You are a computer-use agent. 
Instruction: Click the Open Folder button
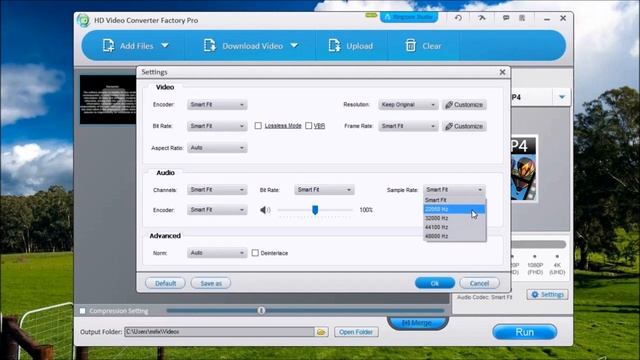point(356,332)
